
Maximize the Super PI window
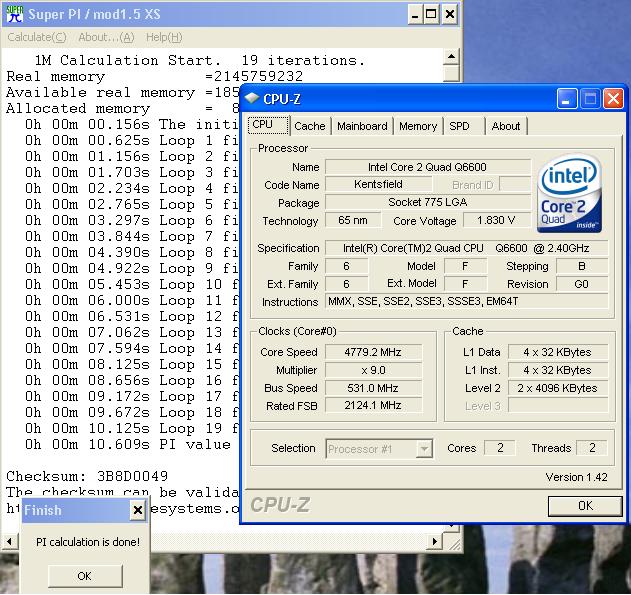431,15
